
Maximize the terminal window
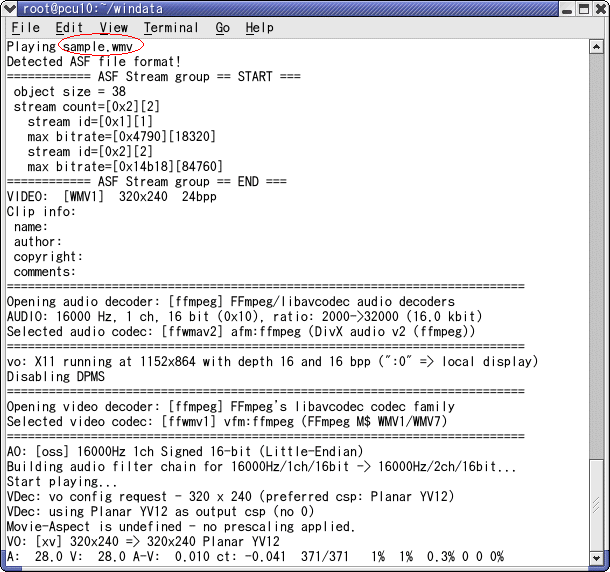(x=584, y=9)
